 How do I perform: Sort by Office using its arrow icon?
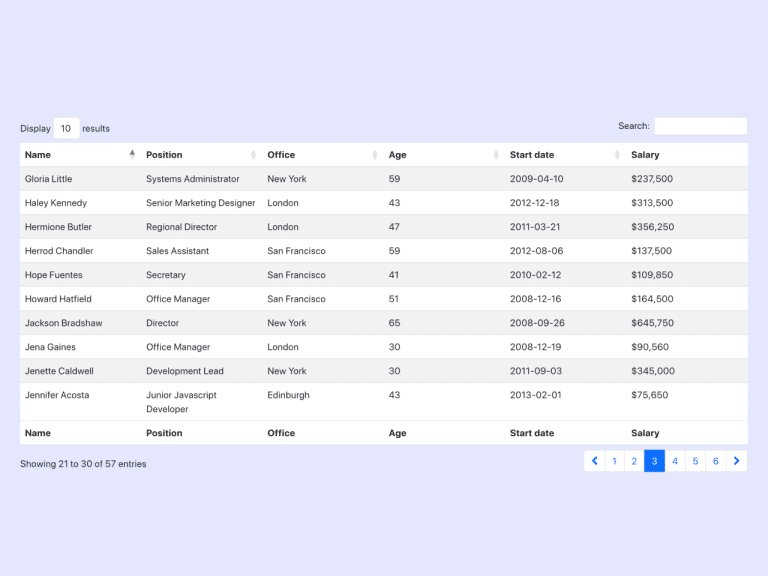[375, 155]
